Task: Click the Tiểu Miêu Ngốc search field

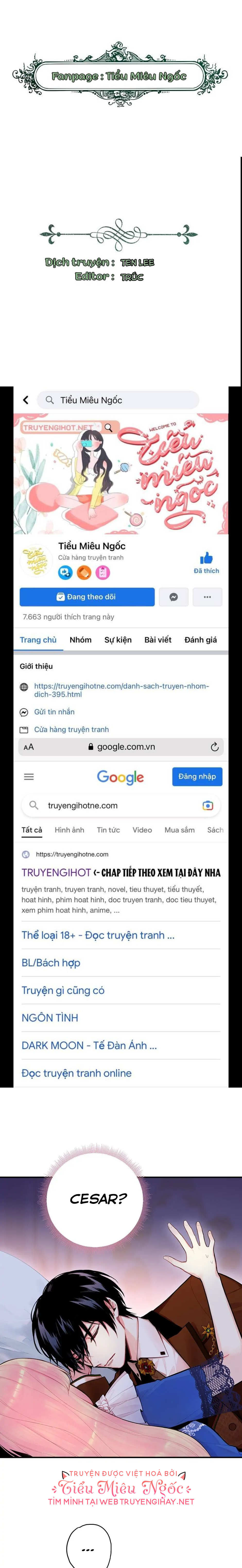Action: click(x=118, y=400)
